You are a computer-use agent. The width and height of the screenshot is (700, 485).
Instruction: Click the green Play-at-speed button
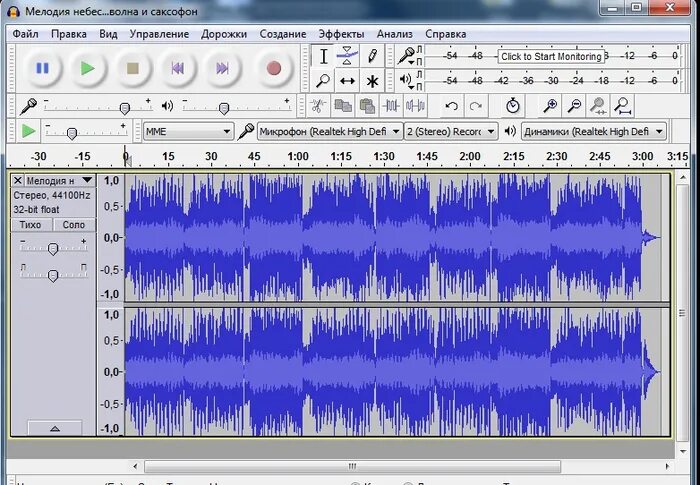[x=29, y=131]
